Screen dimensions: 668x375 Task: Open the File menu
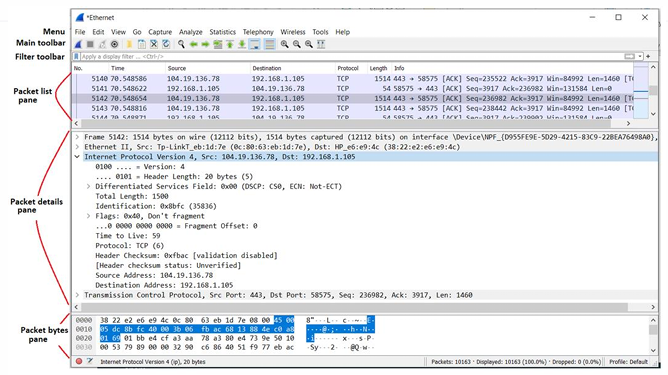(80, 32)
